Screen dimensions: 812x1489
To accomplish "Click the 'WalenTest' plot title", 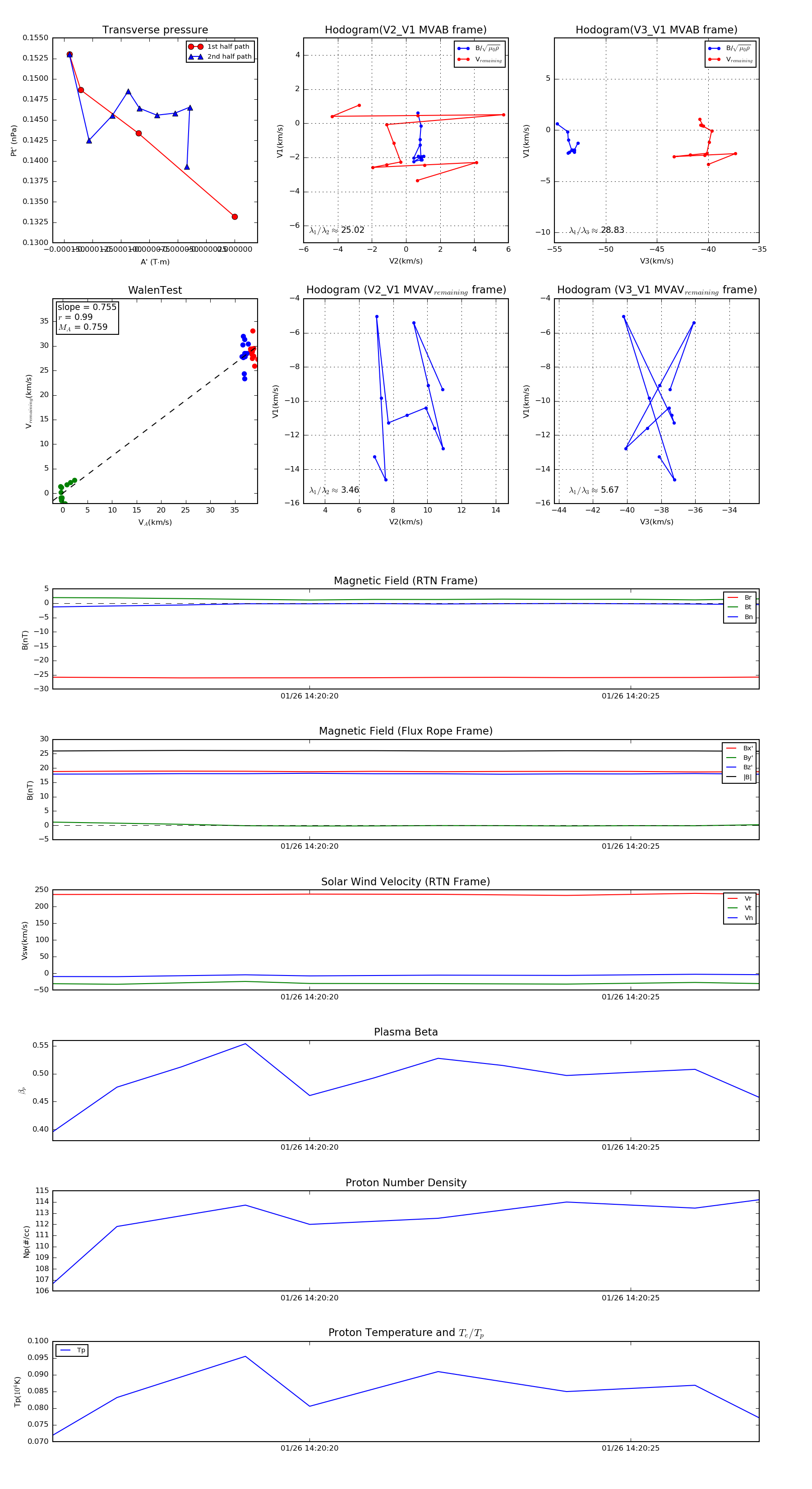I will click(x=155, y=290).
